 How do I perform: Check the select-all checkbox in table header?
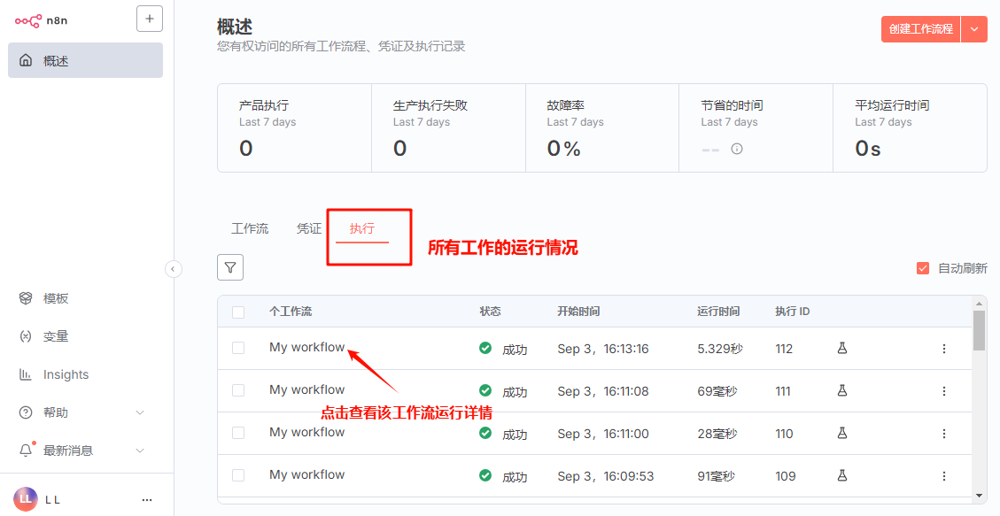(238, 312)
